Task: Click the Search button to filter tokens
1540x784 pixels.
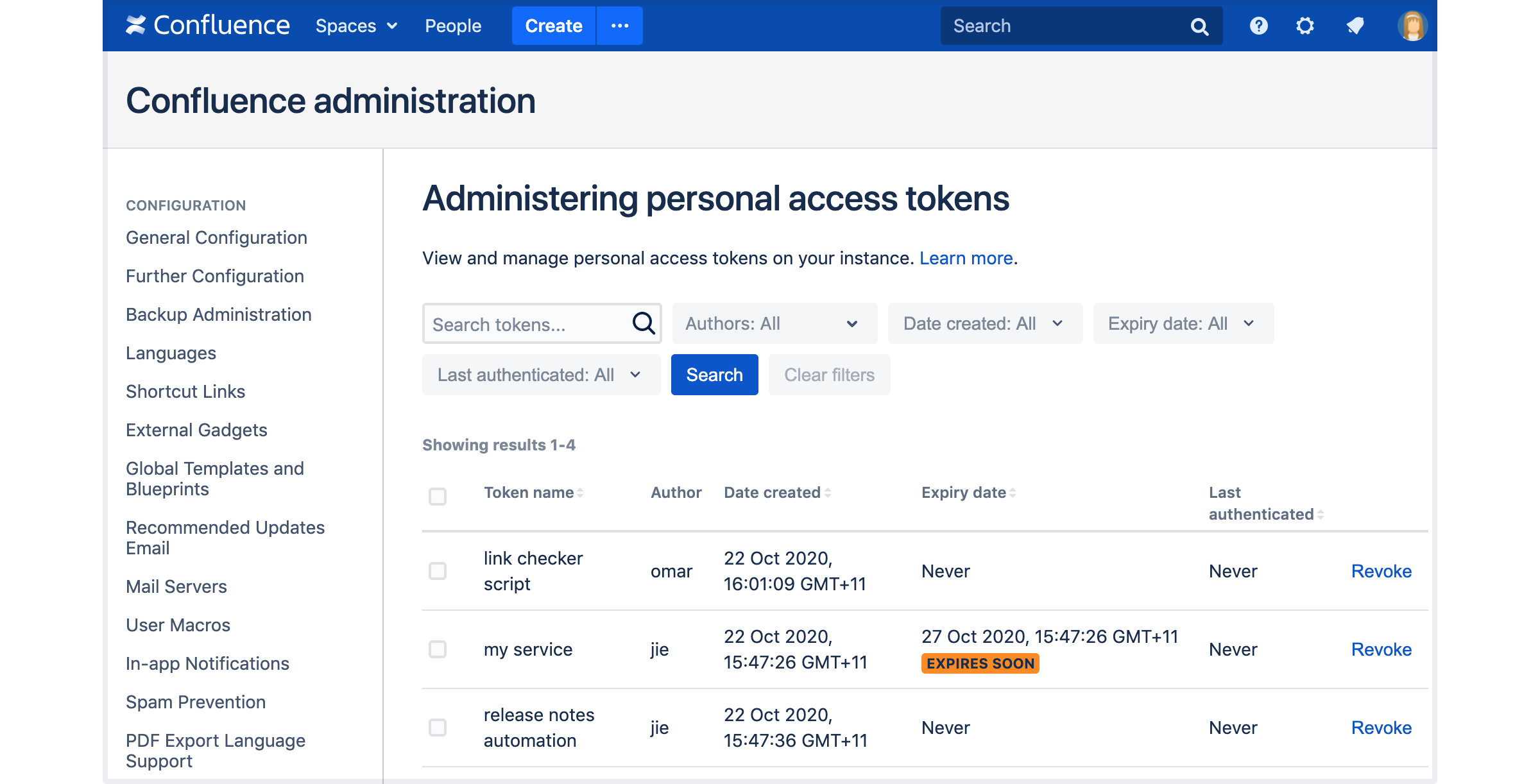Action: [x=713, y=374]
